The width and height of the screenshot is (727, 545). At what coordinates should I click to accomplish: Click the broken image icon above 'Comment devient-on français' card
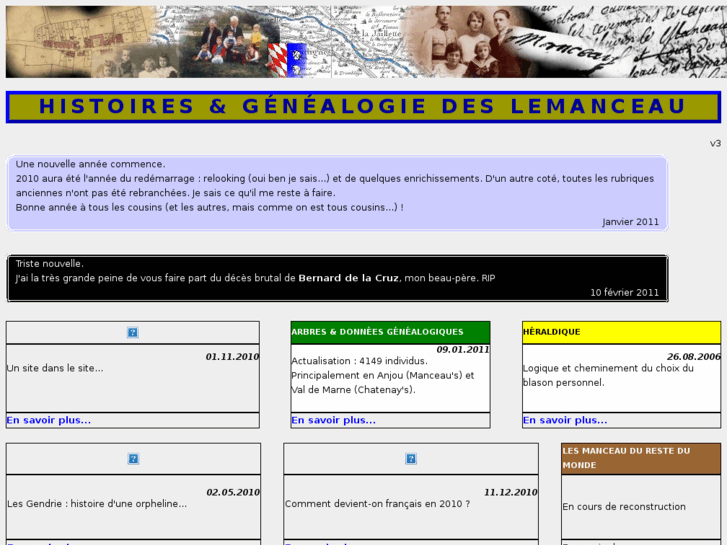click(x=411, y=459)
